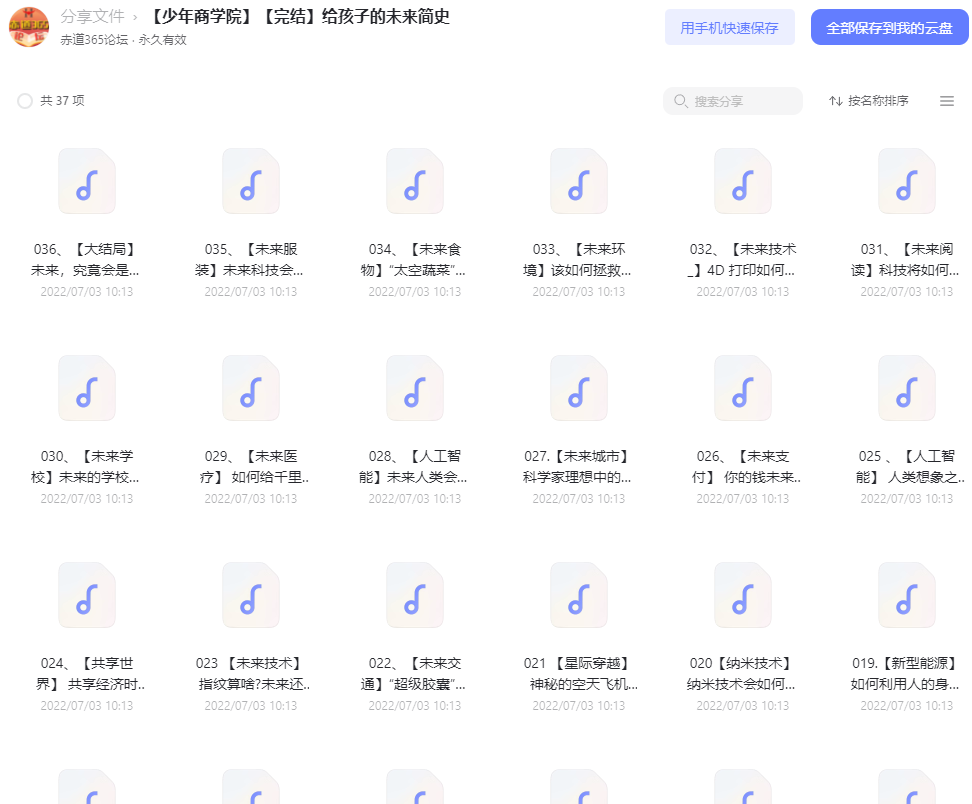Select file name 028、【人工智能】未来人类会...
This screenshot has height=804, width=972.
[413, 467]
